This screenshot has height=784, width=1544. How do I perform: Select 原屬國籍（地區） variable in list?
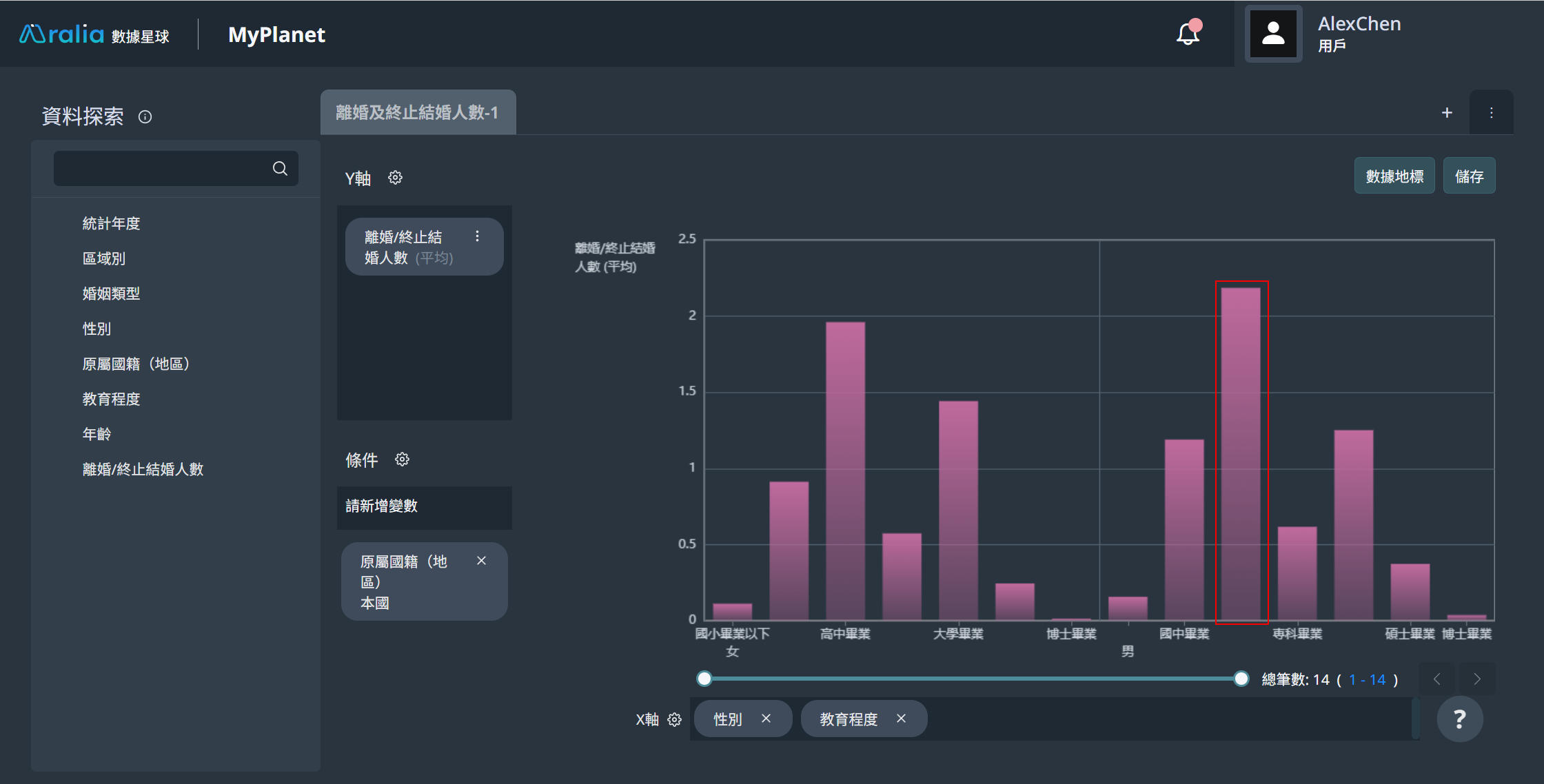136,364
